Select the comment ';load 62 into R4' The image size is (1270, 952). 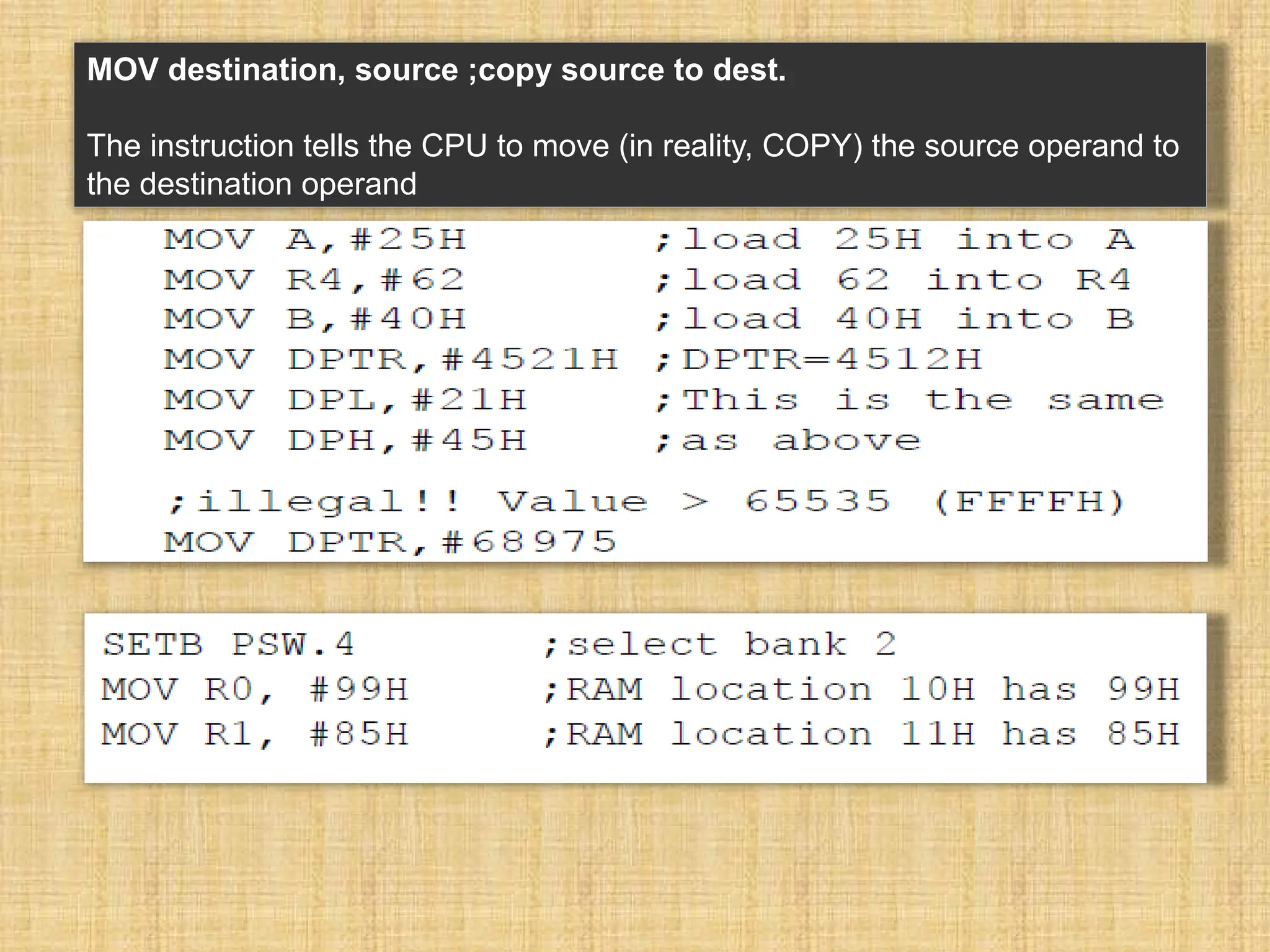[894, 280]
